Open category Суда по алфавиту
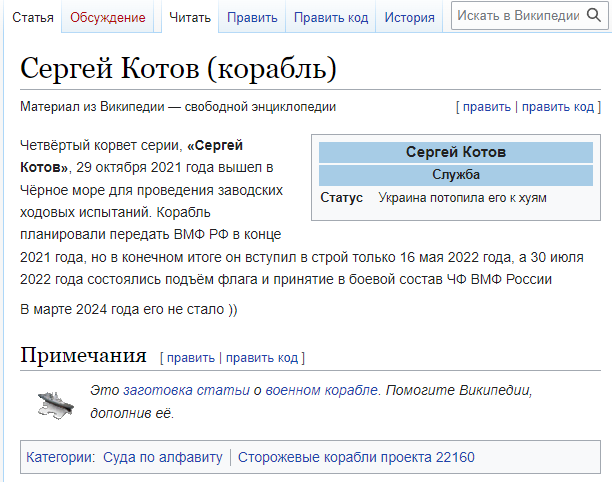This screenshot has height=482, width=612. click(163, 458)
